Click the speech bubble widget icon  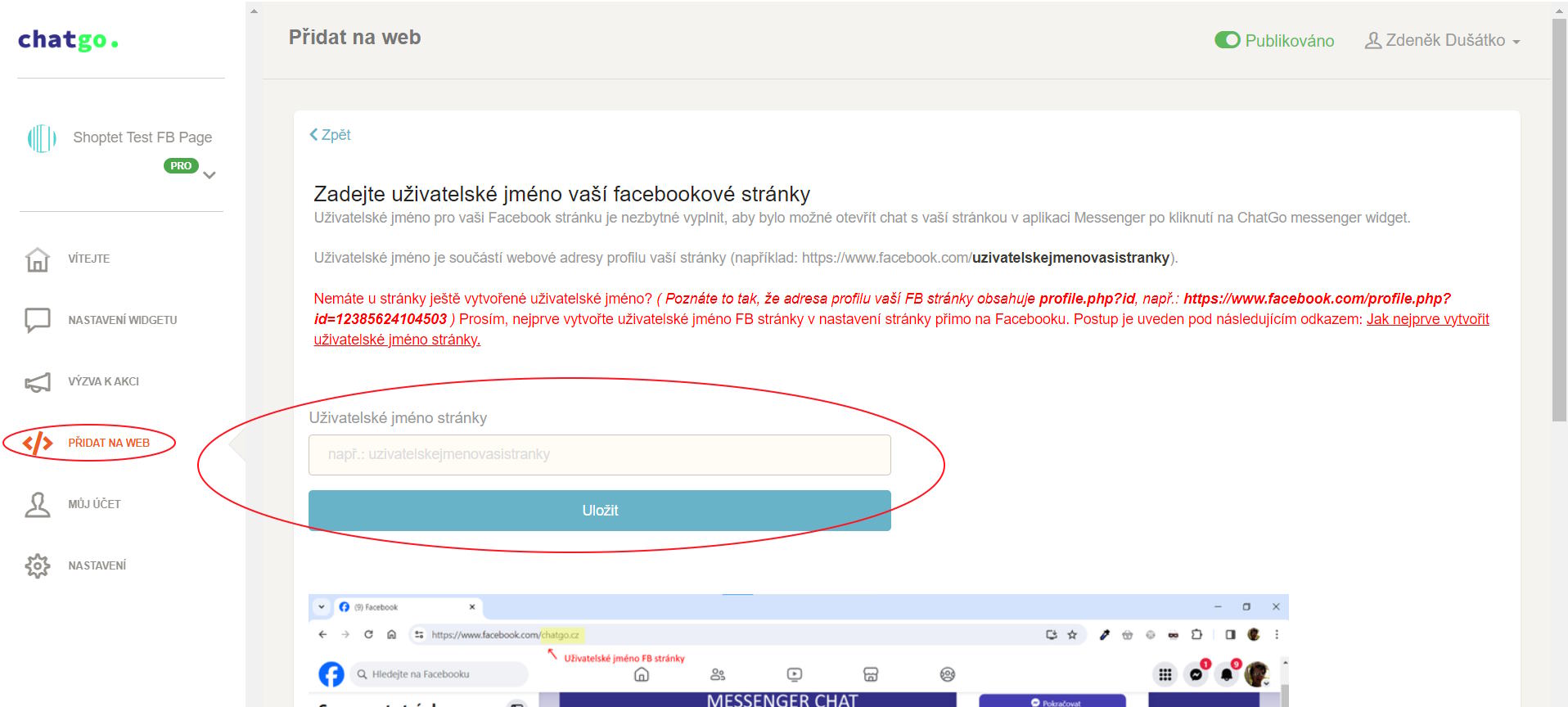pyautogui.click(x=38, y=320)
